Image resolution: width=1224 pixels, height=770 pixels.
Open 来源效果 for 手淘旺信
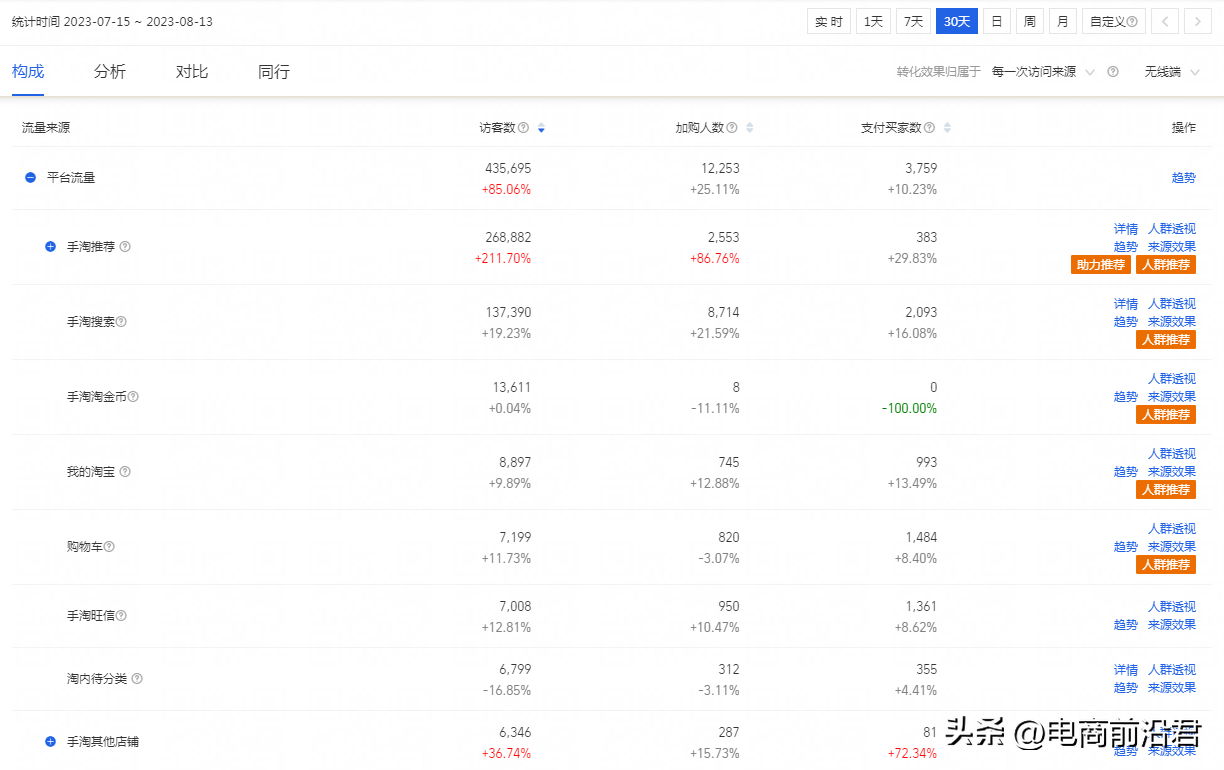coord(1171,625)
